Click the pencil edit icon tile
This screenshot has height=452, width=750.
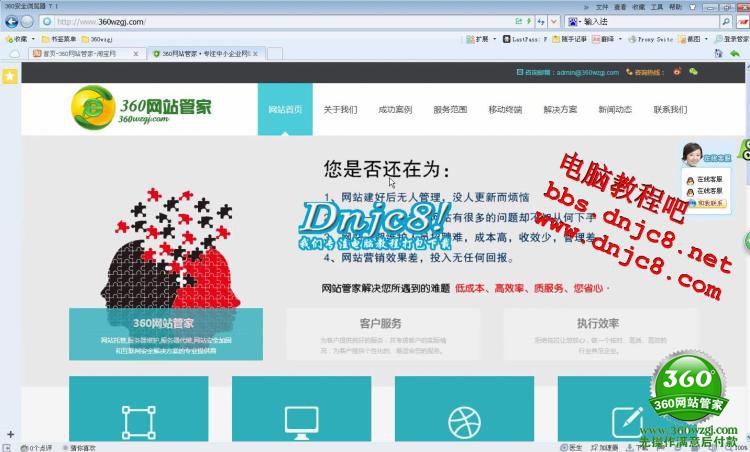coord(627,408)
